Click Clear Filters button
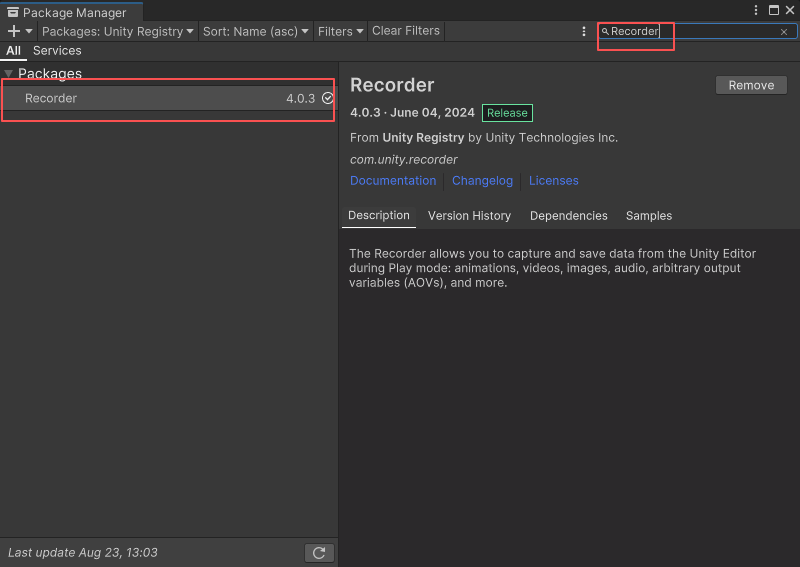The width and height of the screenshot is (800, 567). [x=406, y=31]
